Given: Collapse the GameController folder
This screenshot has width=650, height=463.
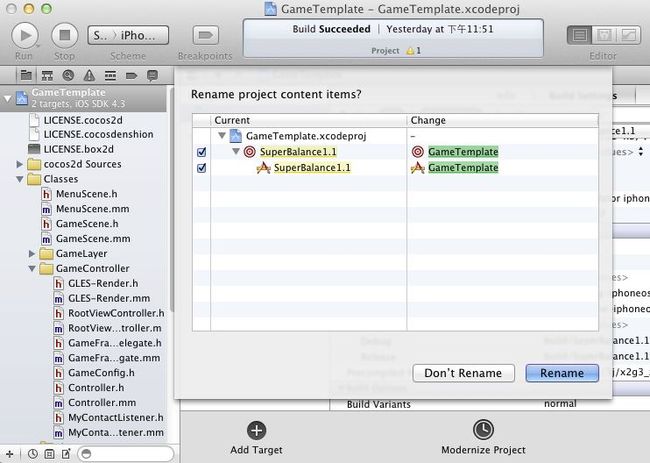Looking at the screenshot, I should (32, 269).
